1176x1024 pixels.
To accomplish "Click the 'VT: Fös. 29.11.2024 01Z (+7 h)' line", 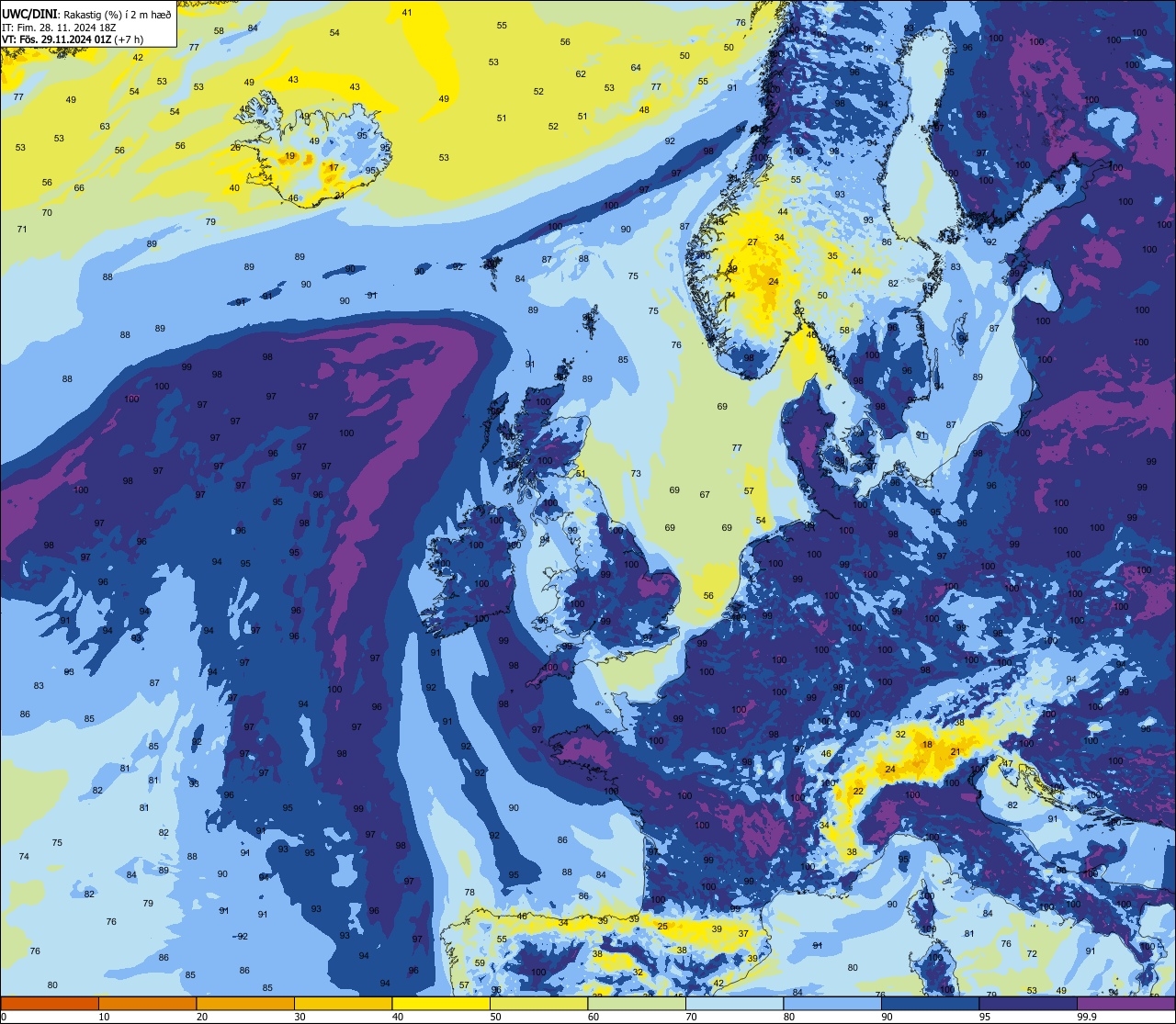I will point(73,39).
